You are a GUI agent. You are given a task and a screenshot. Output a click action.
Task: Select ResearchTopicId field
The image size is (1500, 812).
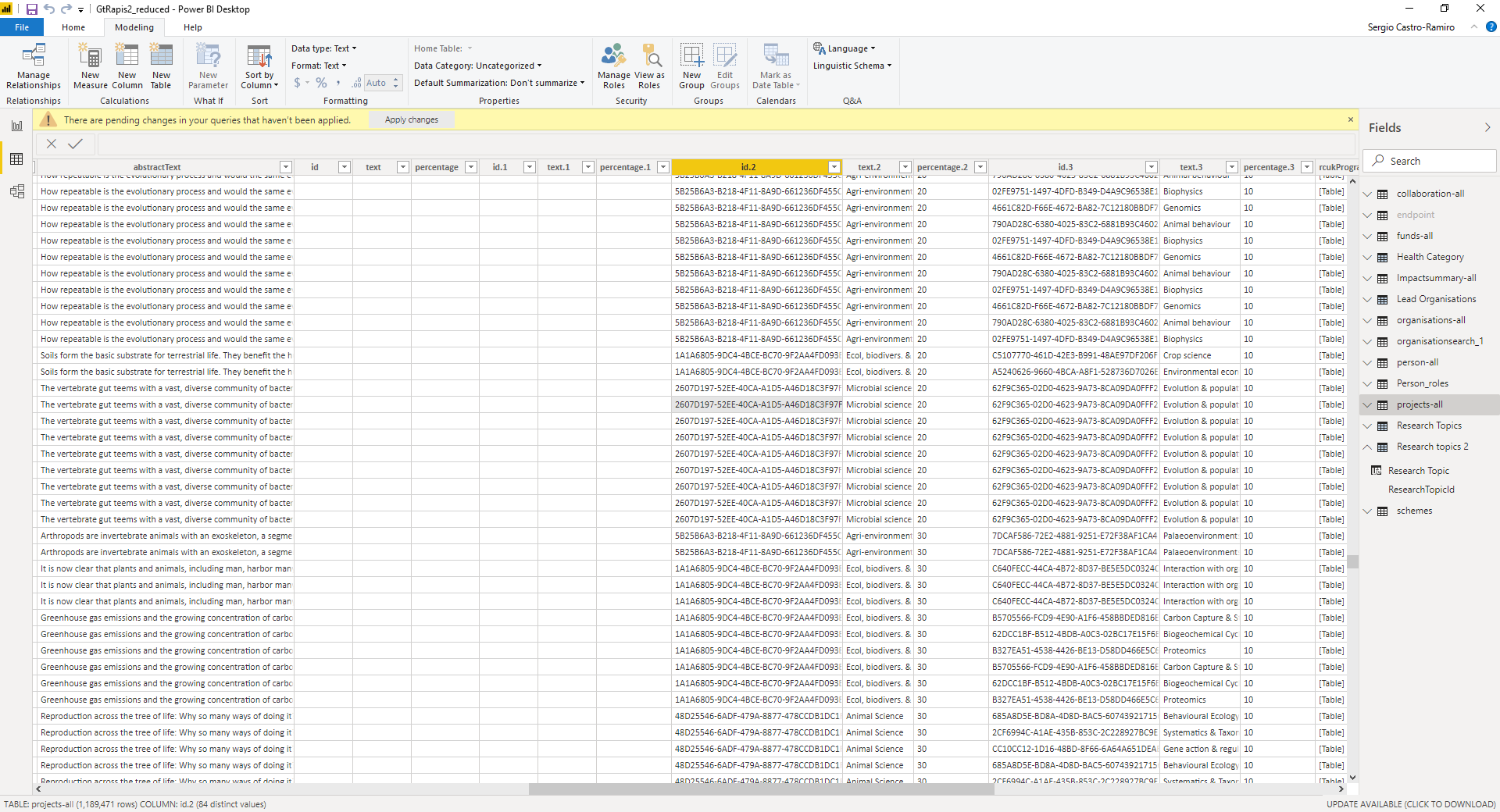[x=1421, y=490]
